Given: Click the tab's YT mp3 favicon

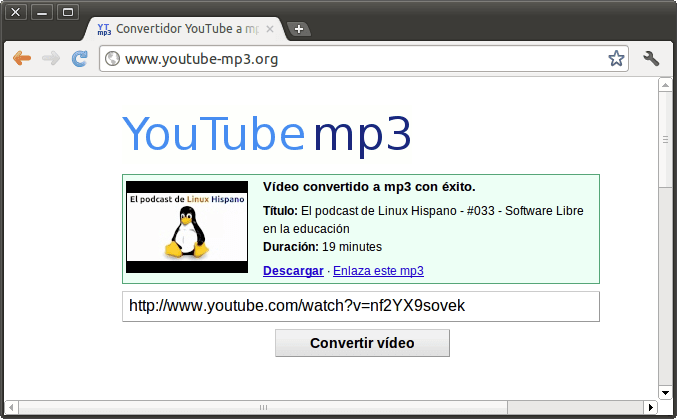Looking at the screenshot, I should tap(104, 29).
